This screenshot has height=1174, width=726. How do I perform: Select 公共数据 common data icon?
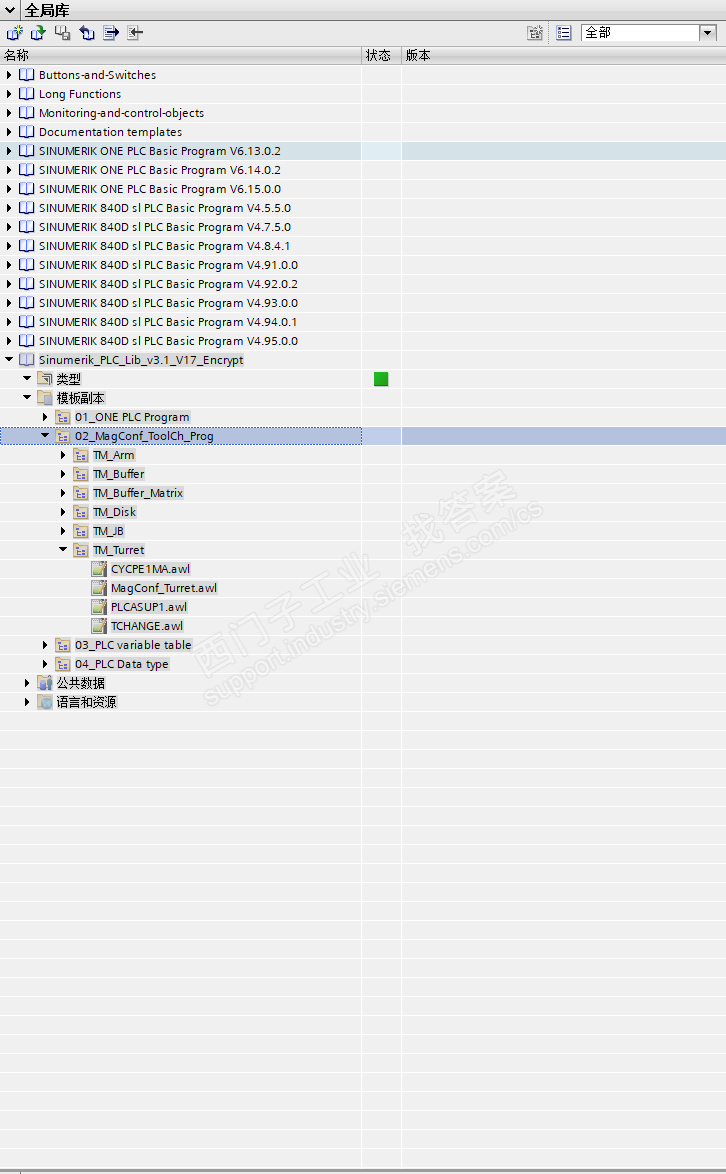pyautogui.click(x=45, y=683)
